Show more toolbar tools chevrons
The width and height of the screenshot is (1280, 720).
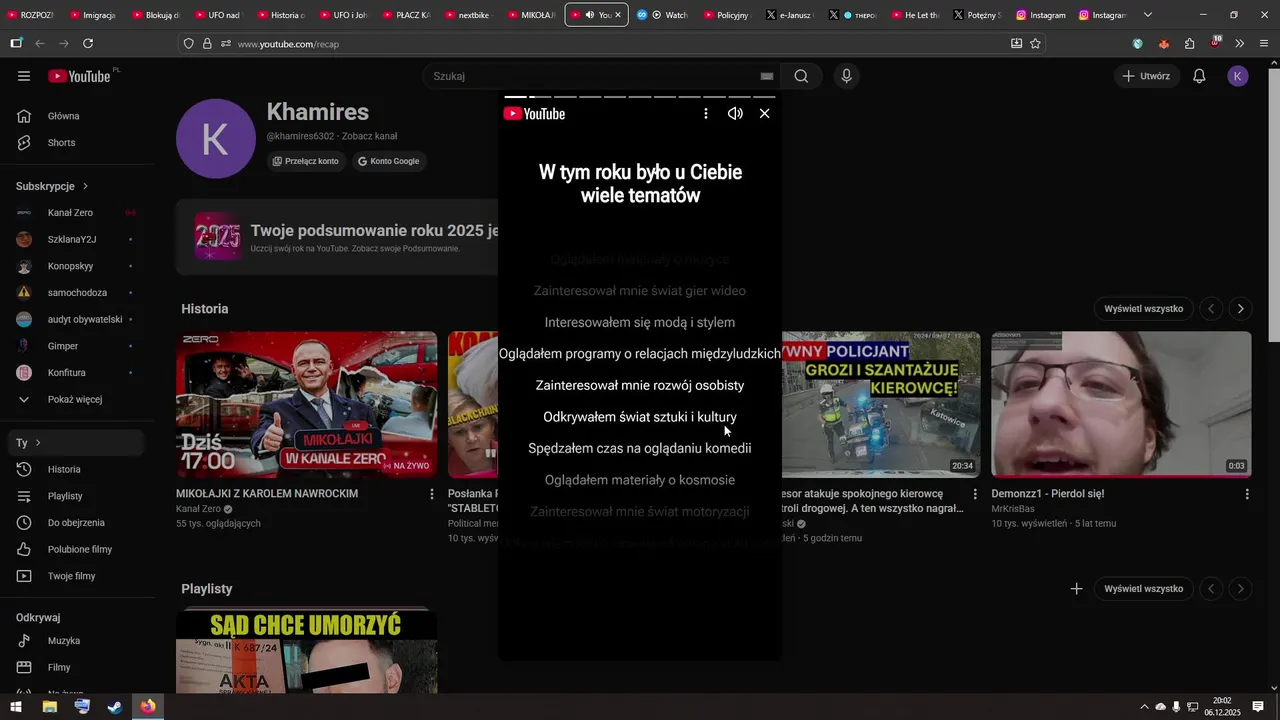(x=1240, y=44)
